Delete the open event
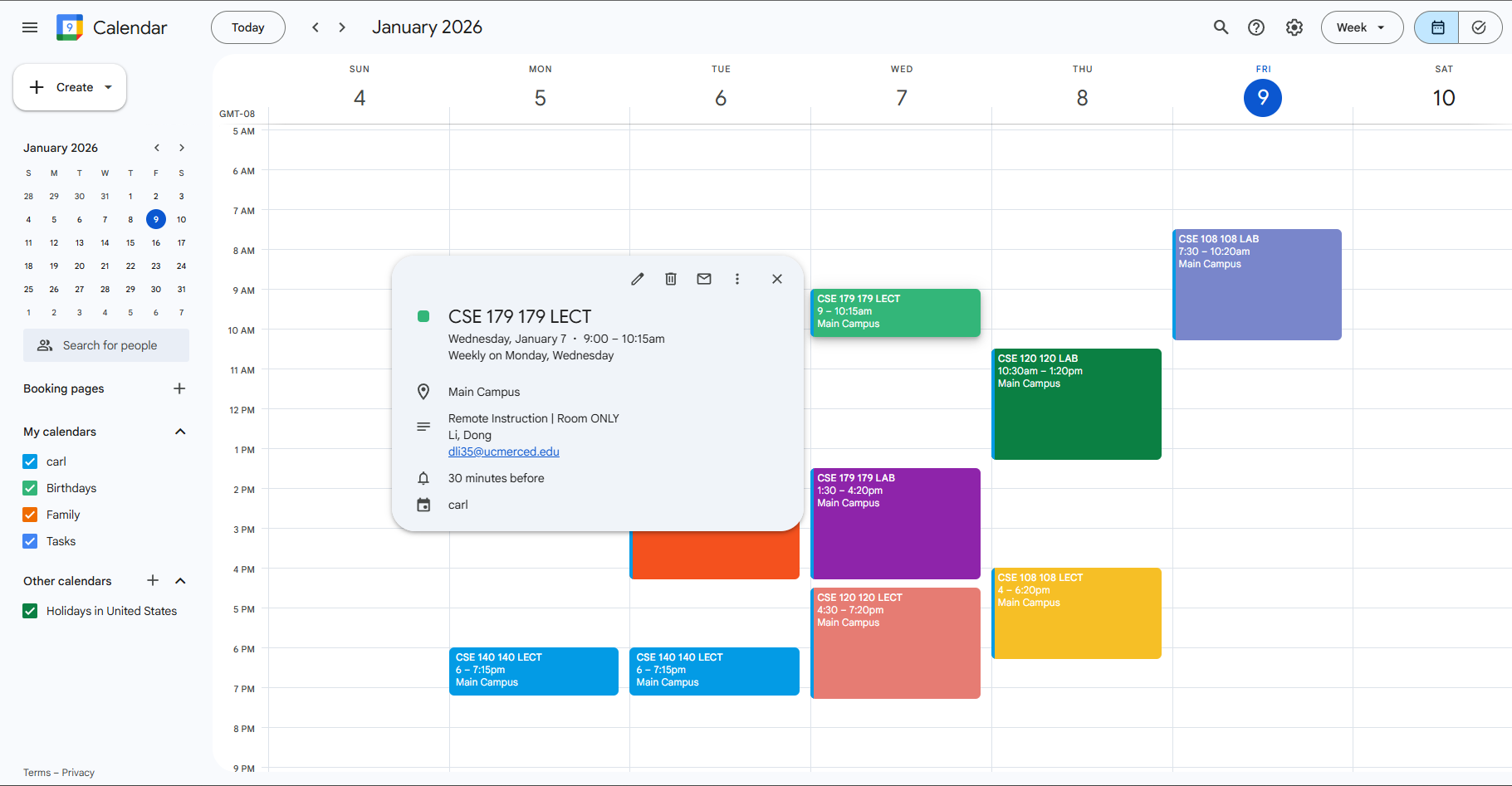 point(670,278)
